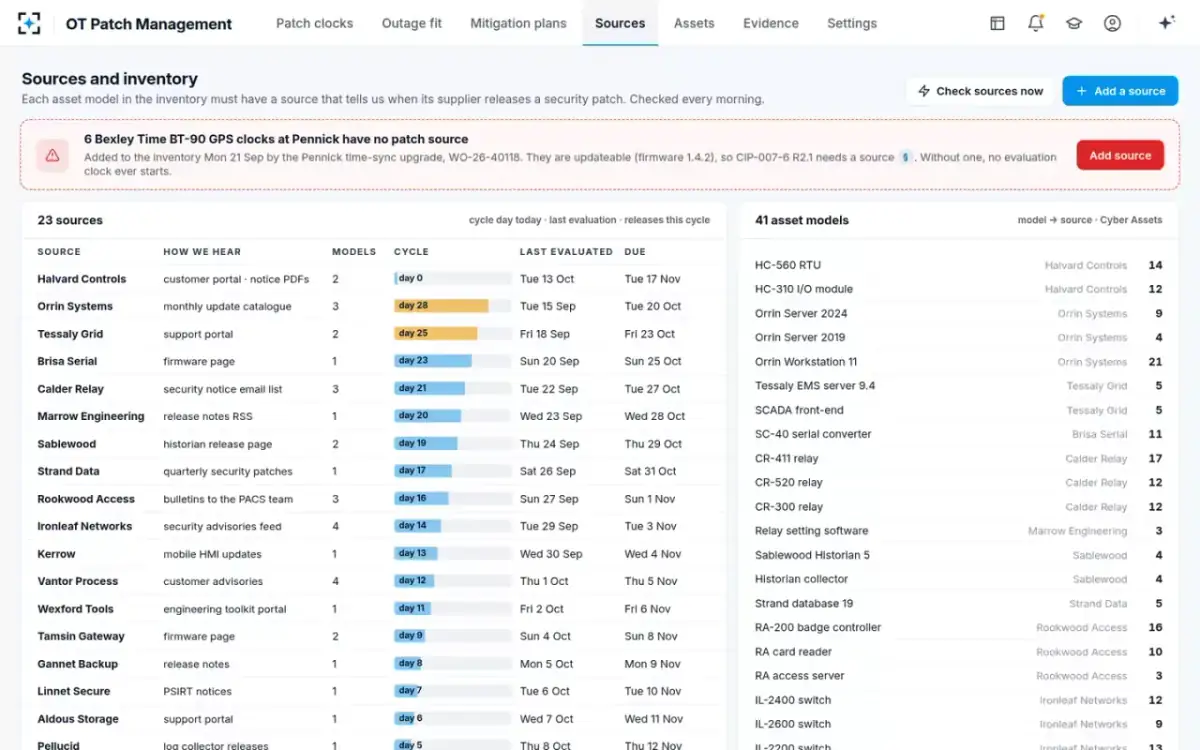
Task: Select Orrin Systems in the sources list
Action: (75, 306)
